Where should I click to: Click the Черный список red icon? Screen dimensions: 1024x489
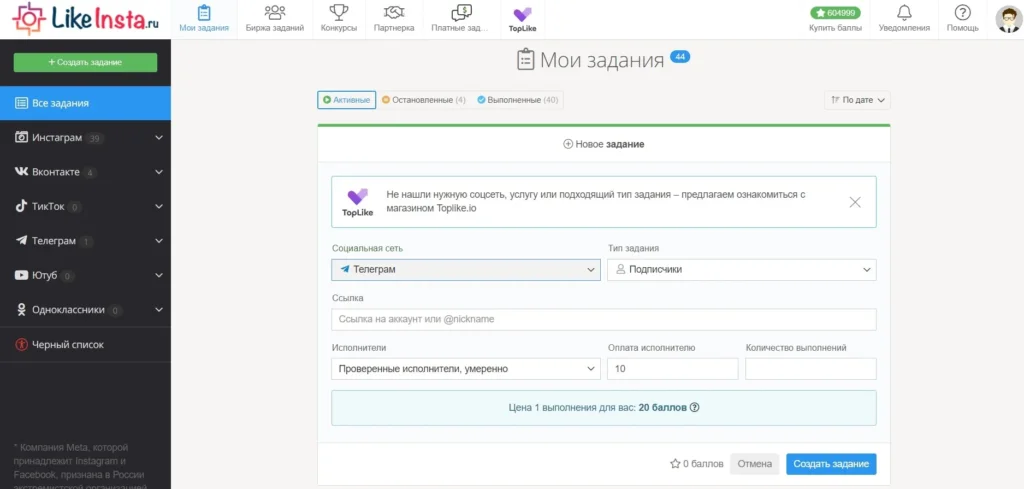(22, 345)
